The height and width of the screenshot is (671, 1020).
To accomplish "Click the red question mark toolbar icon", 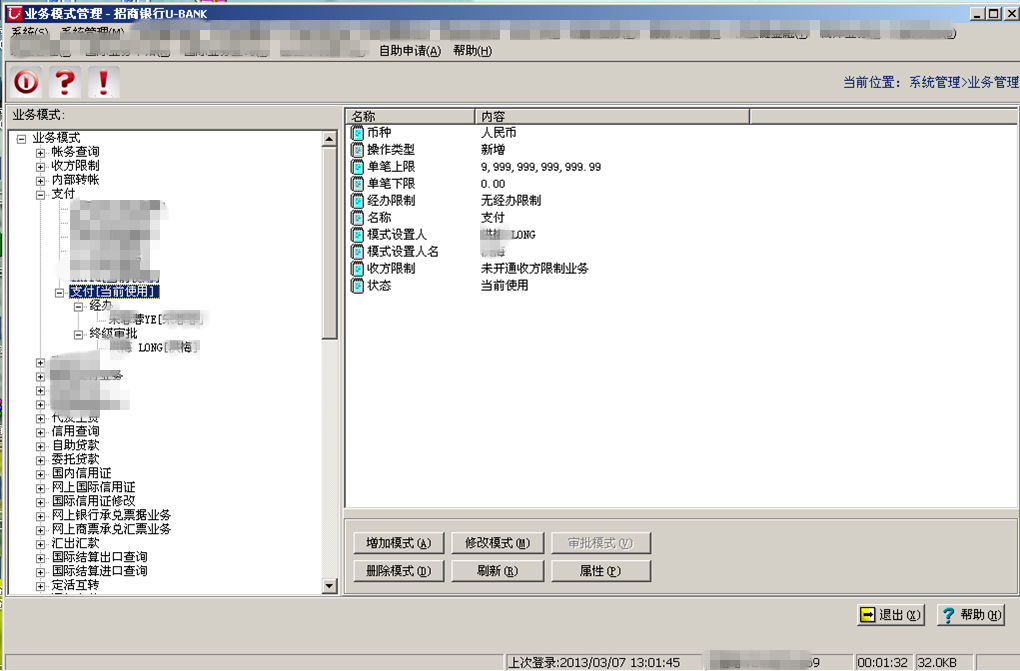I will coord(64,82).
